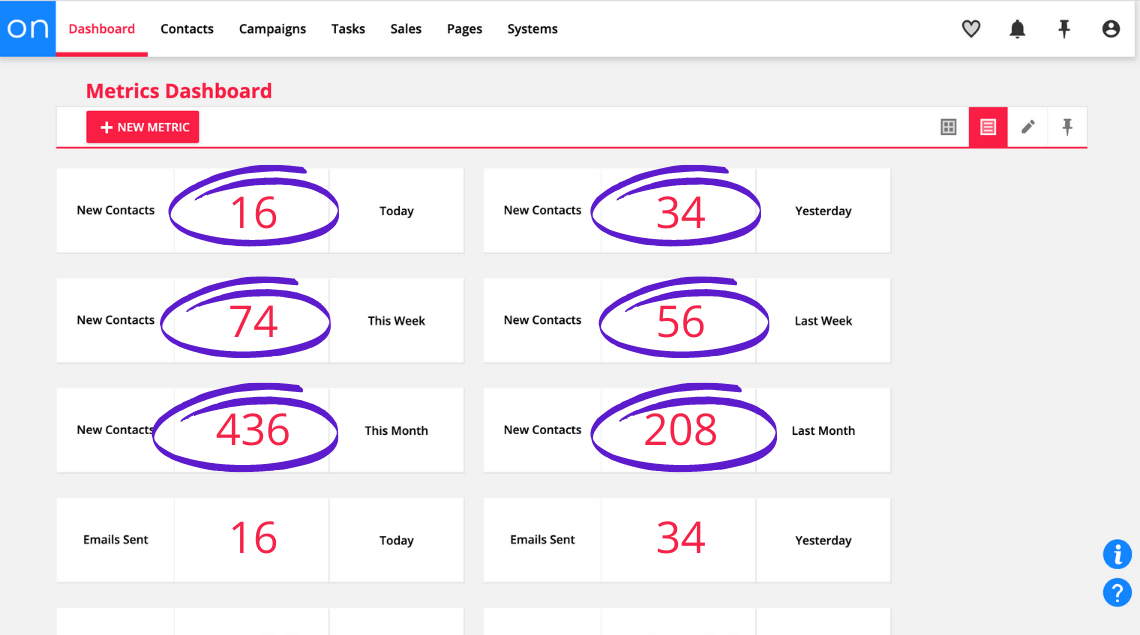Image resolution: width=1140 pixels, height=635 pixels.
Task: Click Emails Sent Yesterday value 34
Action: pyautogui.click(x=681, y=538)
